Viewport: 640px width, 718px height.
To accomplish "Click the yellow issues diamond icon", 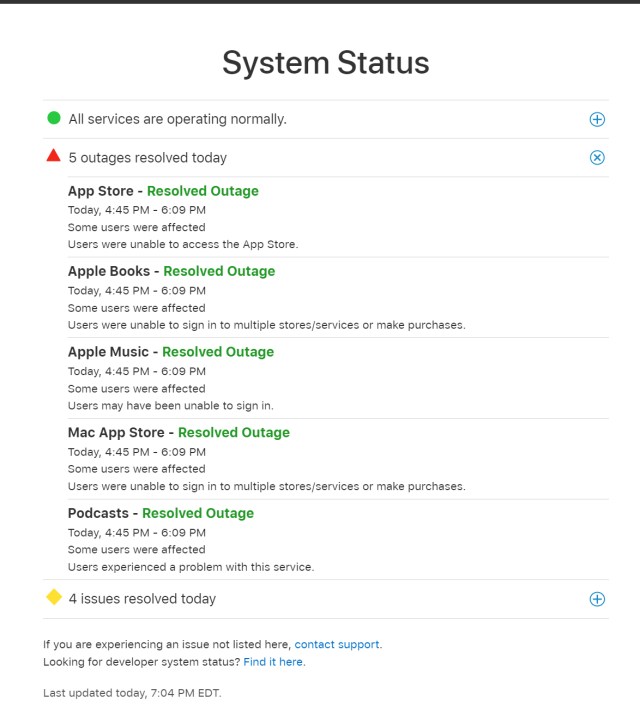I will 54,597.
